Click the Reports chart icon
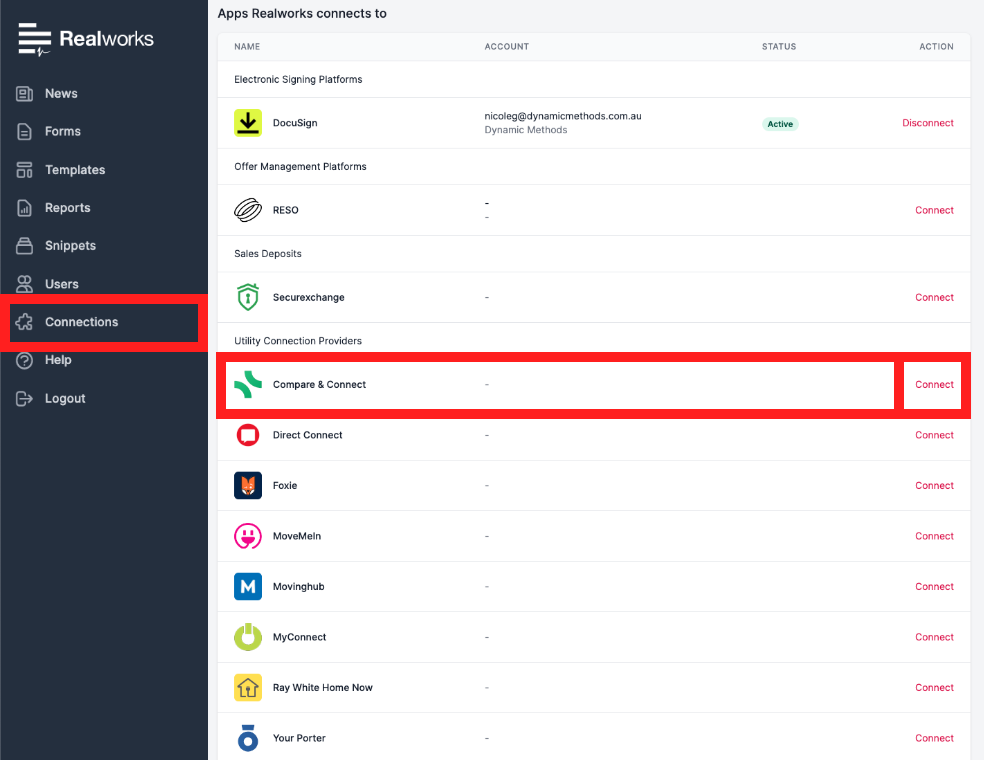The height and width of the screenshot is (760, 984). (x=24, y=208)
